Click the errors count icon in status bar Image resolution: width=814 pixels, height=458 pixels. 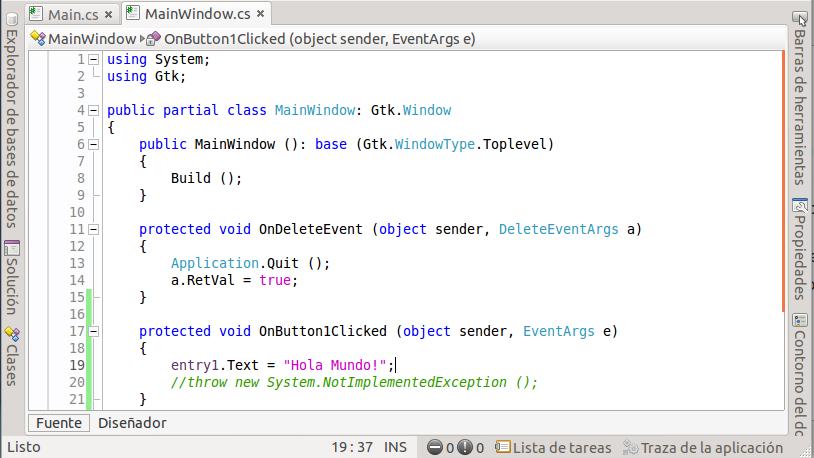tap(435, 447)
